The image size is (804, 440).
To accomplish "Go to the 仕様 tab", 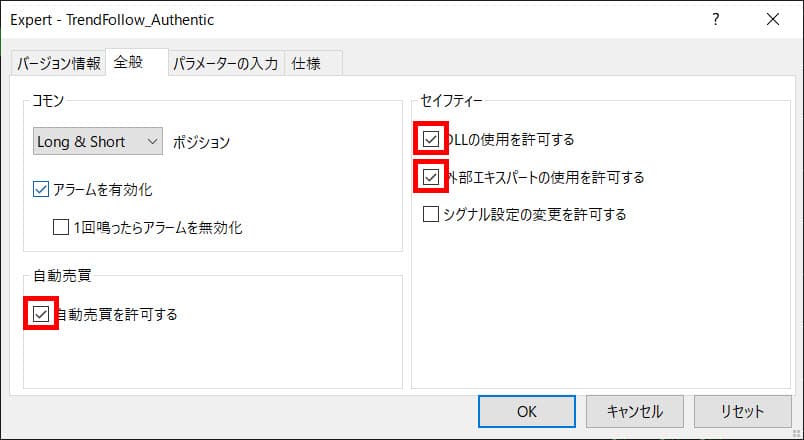I will [x=306, y=64].
